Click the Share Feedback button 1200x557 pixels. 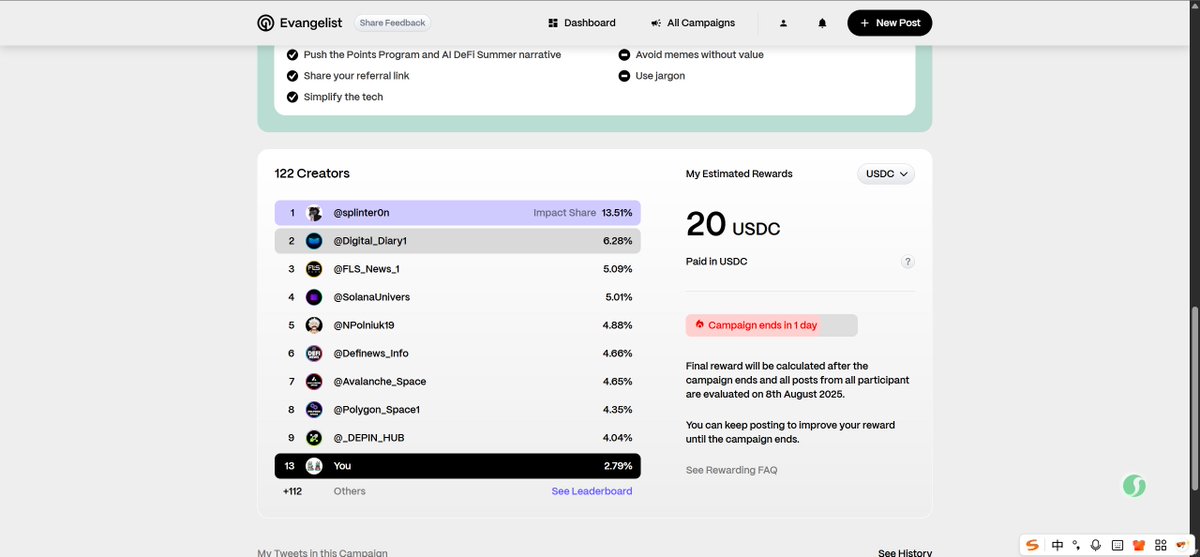tap(392, 23)
